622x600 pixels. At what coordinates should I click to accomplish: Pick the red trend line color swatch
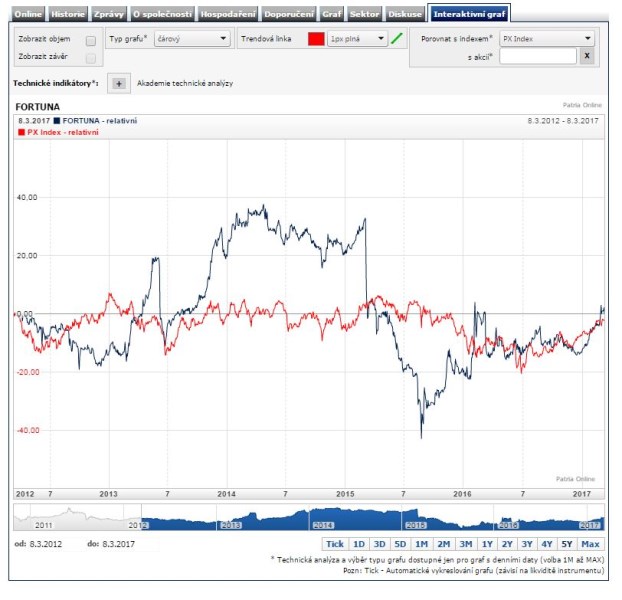pyautogui.click(x=315, y=39)
